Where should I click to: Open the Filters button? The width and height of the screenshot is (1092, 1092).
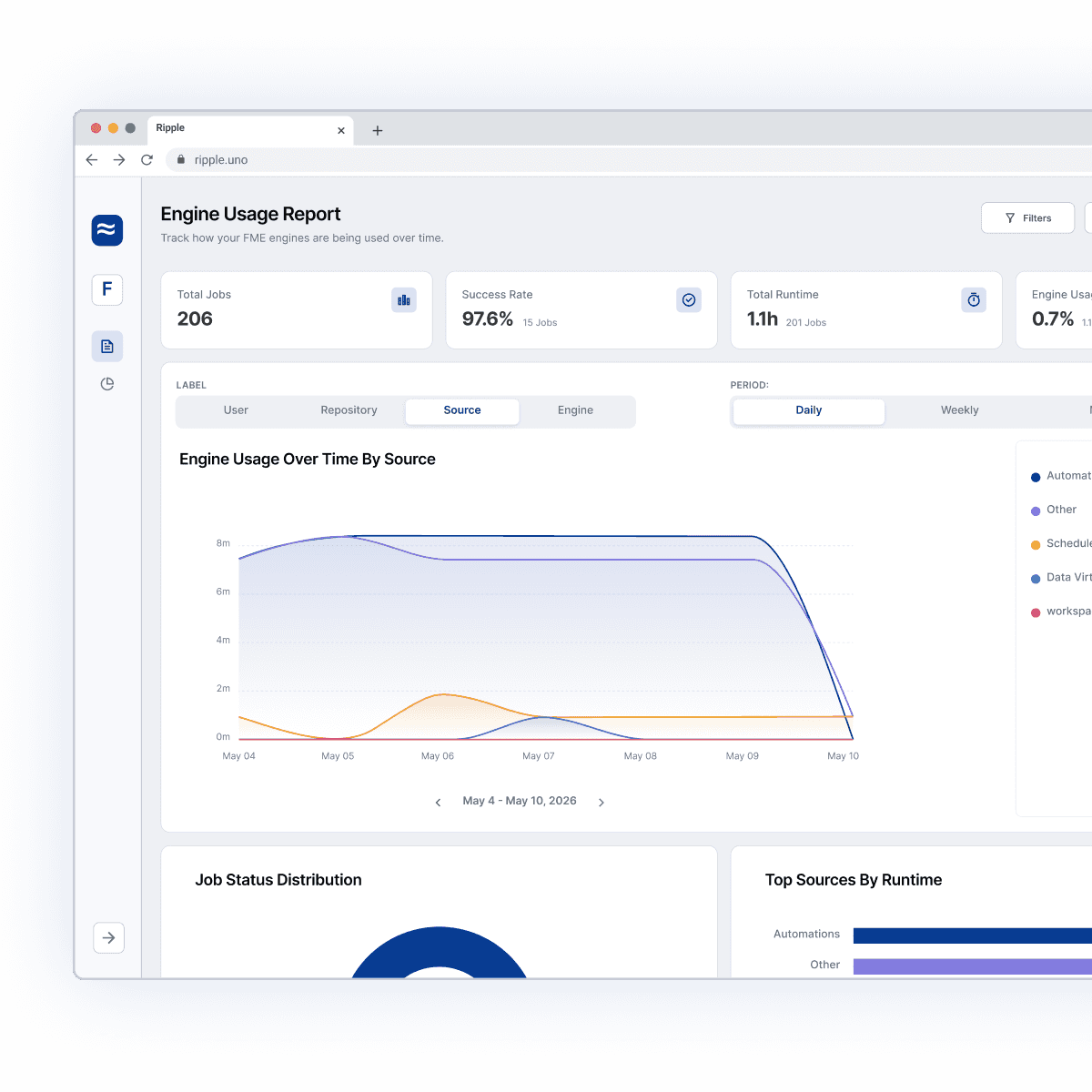coord(1028,218)
